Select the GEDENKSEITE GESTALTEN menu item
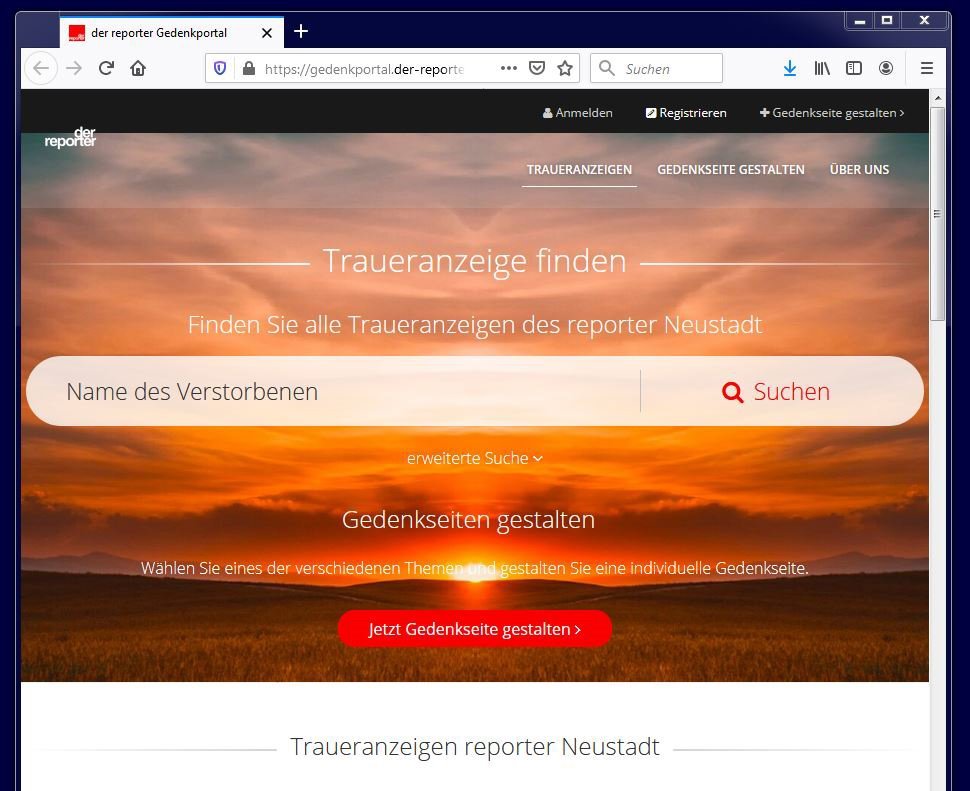970x791 pixels. point(731,169)
